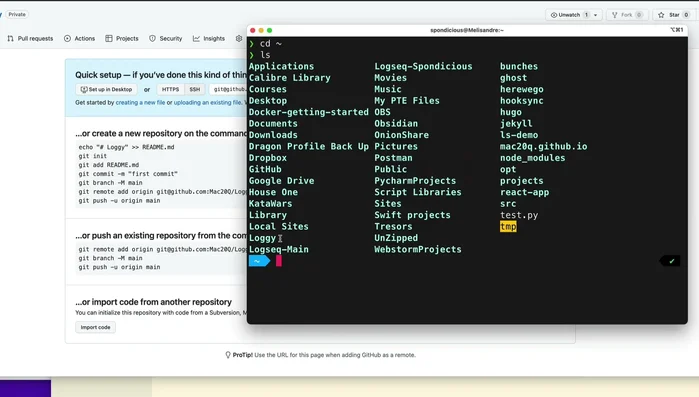Click the 'git init' command line
This screenshot has width=699, height=397.
coord(93,156)
